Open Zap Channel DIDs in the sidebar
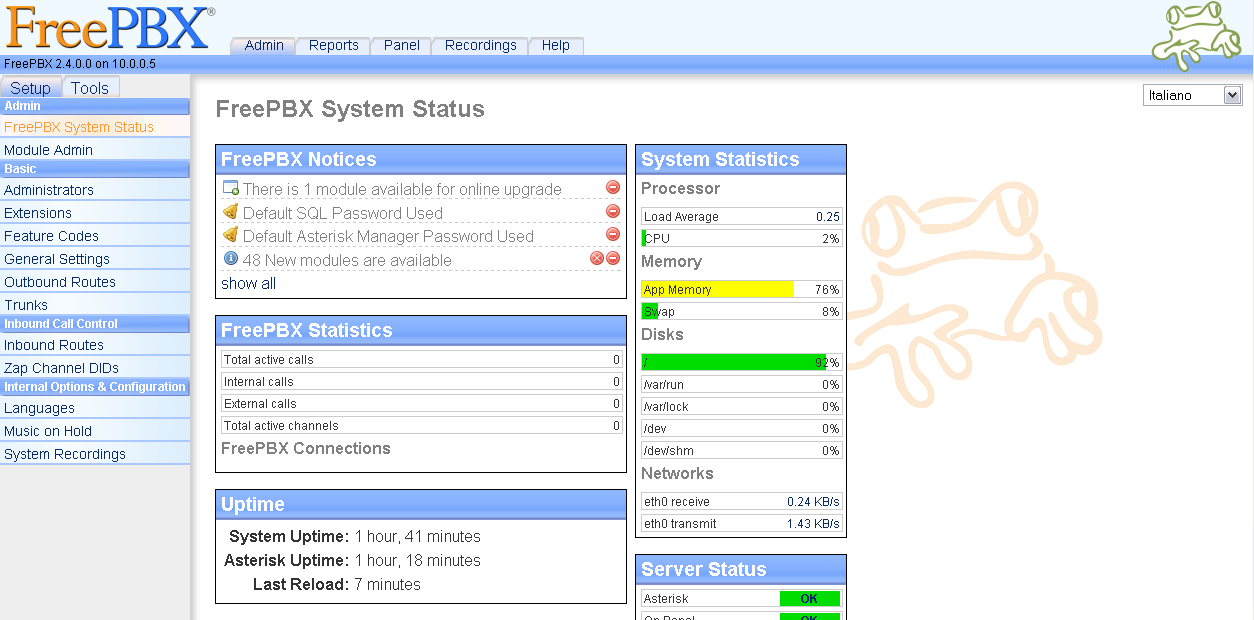 [x=95, y=368]
